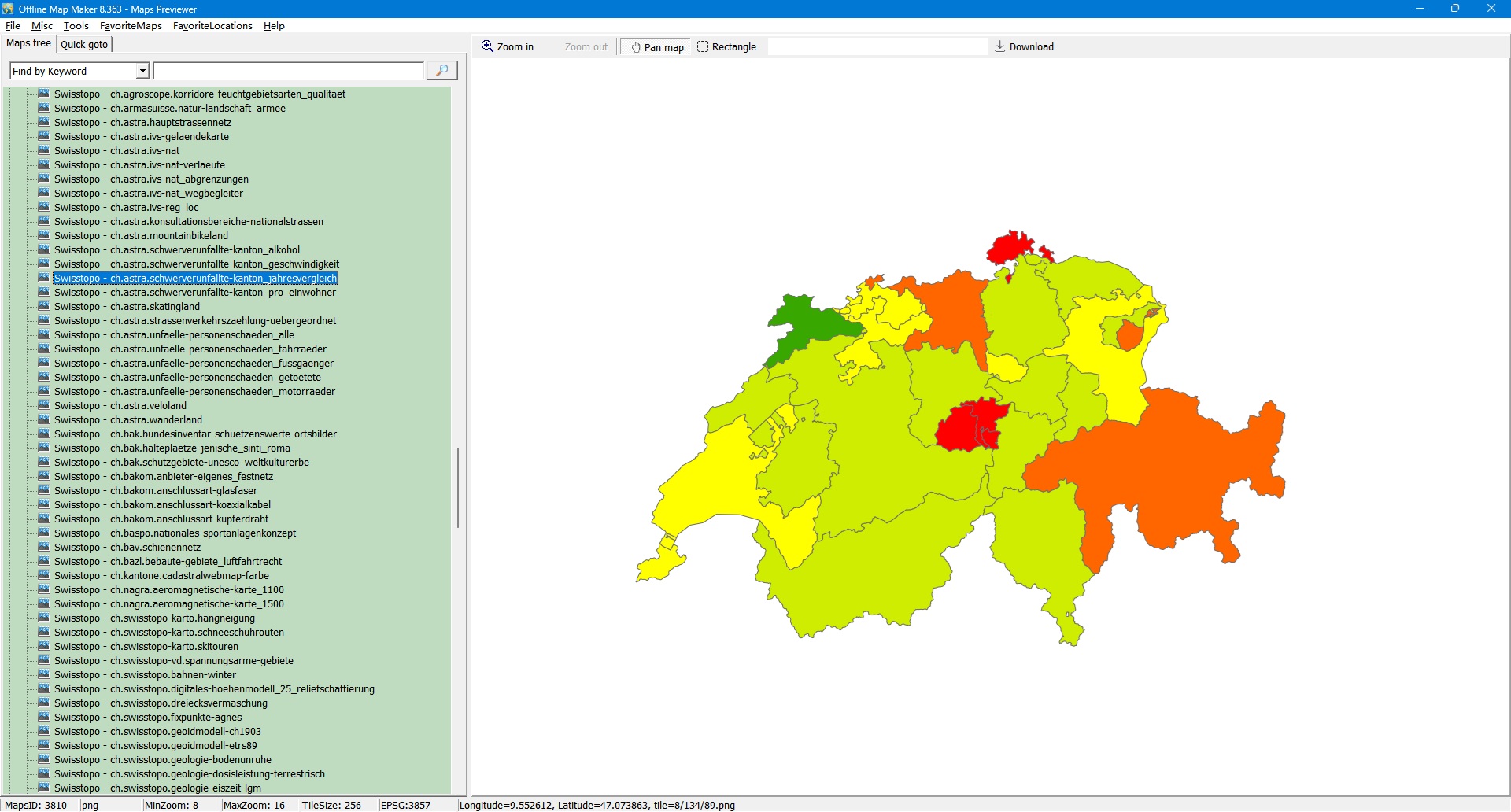
Task: Click the Zoom out button
Action: pyautogui.click(x=586, y=47)
